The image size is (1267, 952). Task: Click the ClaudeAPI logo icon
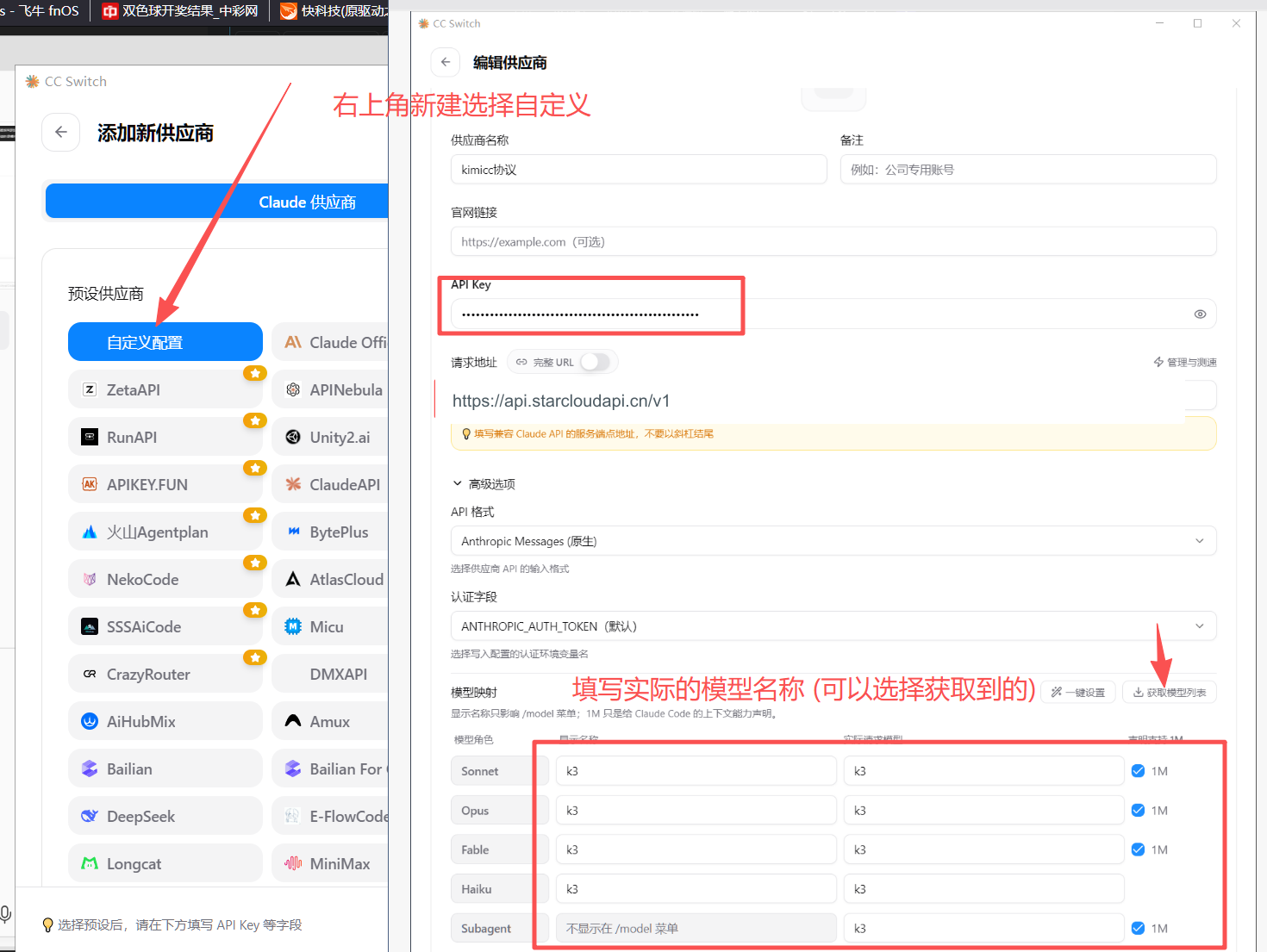[293, 484]
